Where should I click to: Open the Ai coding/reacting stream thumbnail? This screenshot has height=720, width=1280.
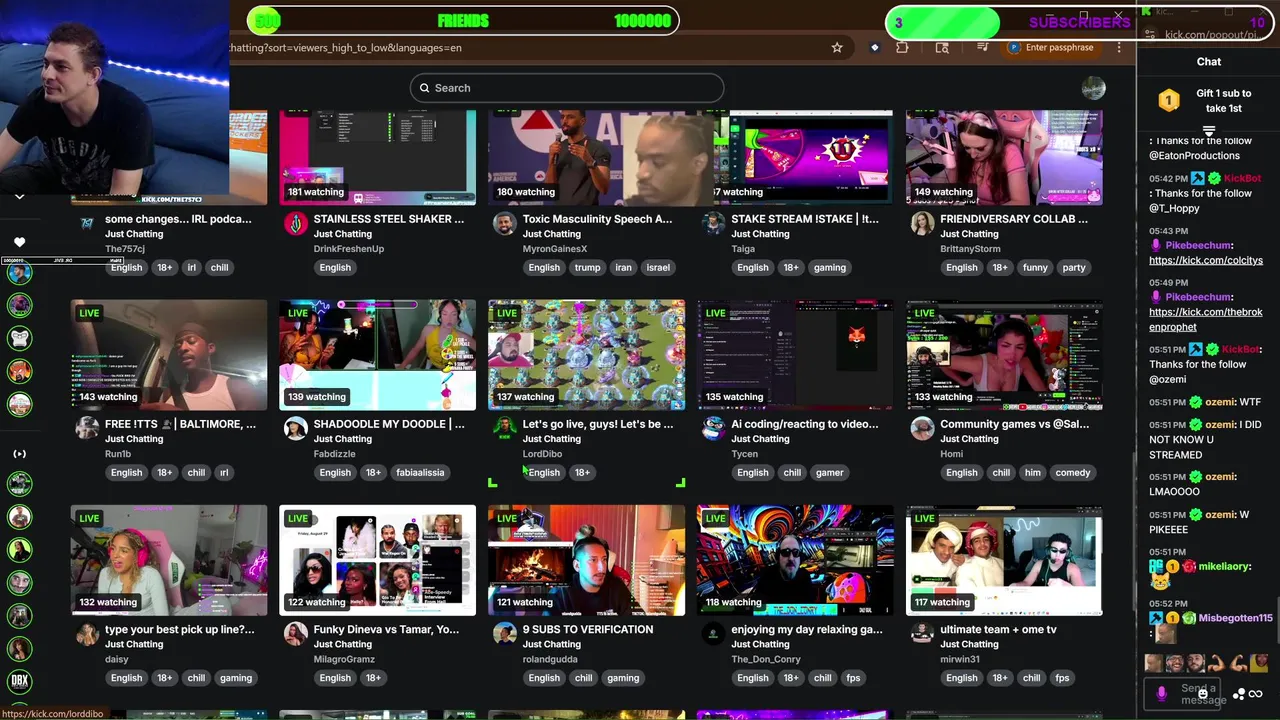click(x=796, y=355)
